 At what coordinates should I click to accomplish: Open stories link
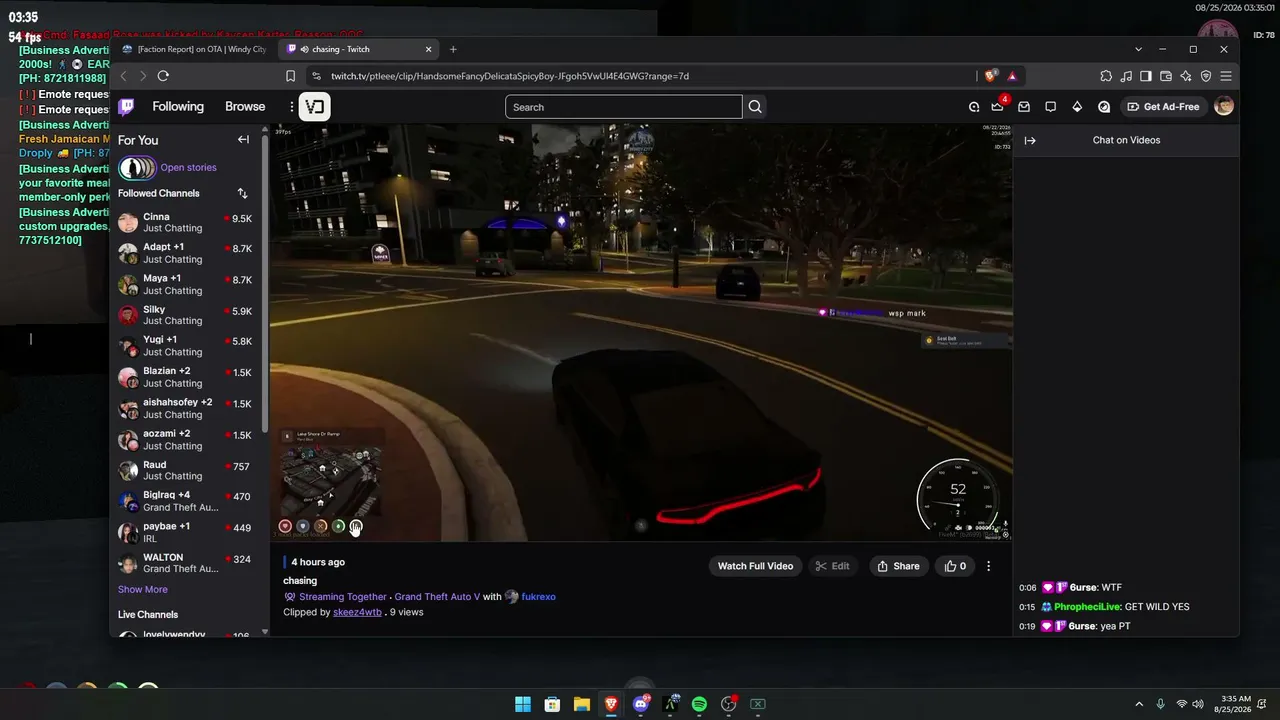[188, 168]
